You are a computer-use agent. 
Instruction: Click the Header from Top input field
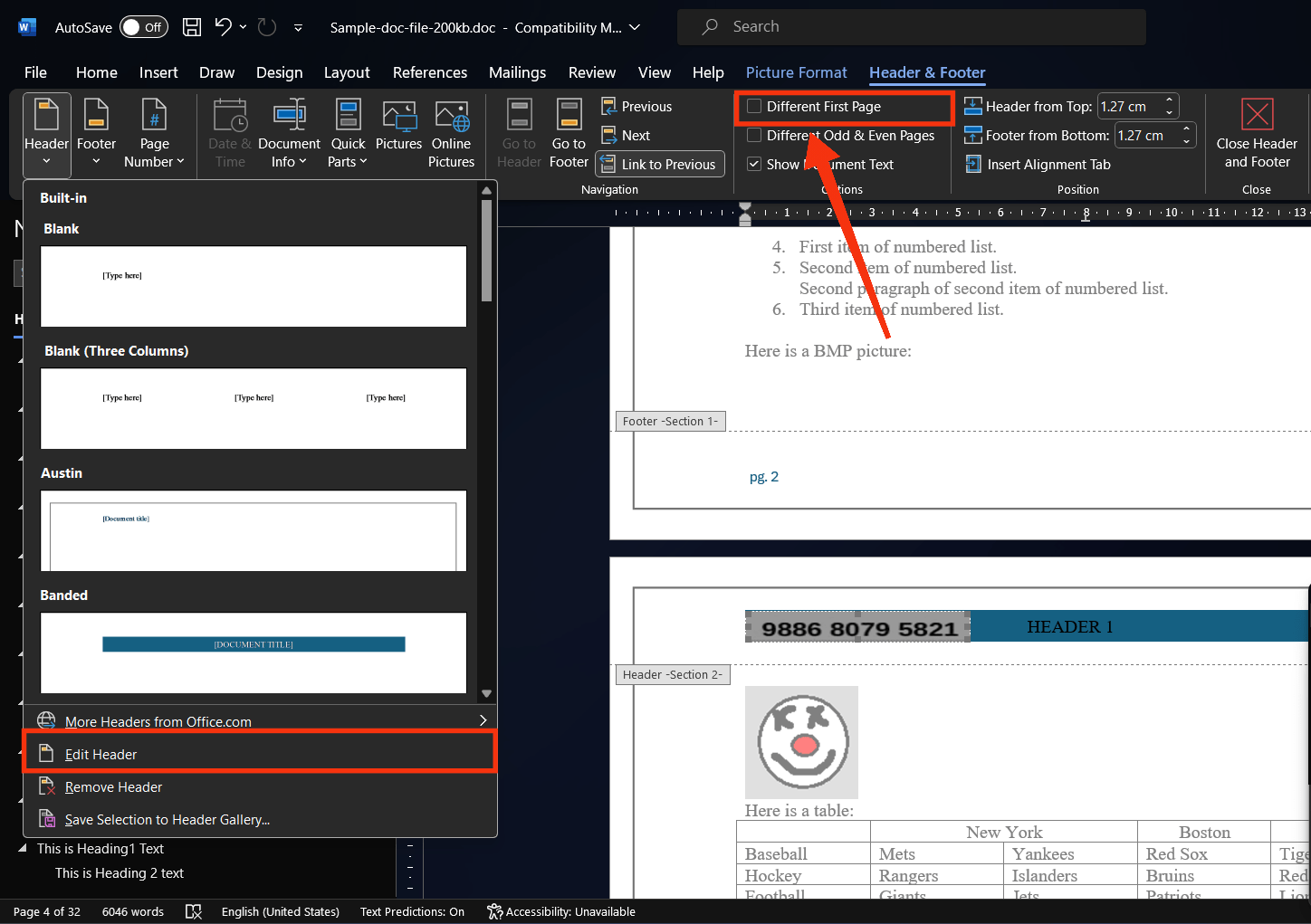(x=1129, y=107)
